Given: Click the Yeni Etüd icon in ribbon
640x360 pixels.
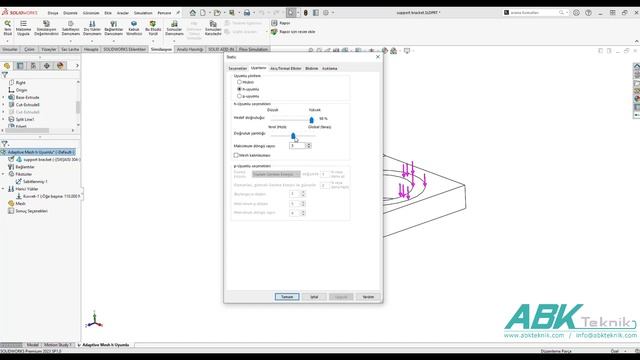Looking at the screenshot, I should [x=7, y=24].
